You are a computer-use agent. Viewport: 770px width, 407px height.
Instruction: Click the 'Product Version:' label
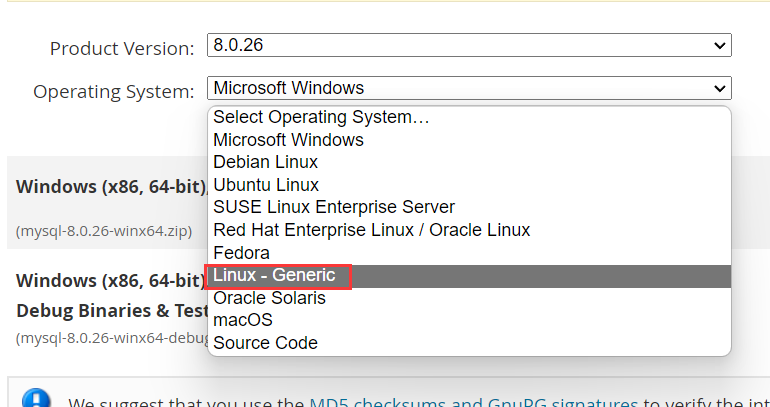[122, 49]
